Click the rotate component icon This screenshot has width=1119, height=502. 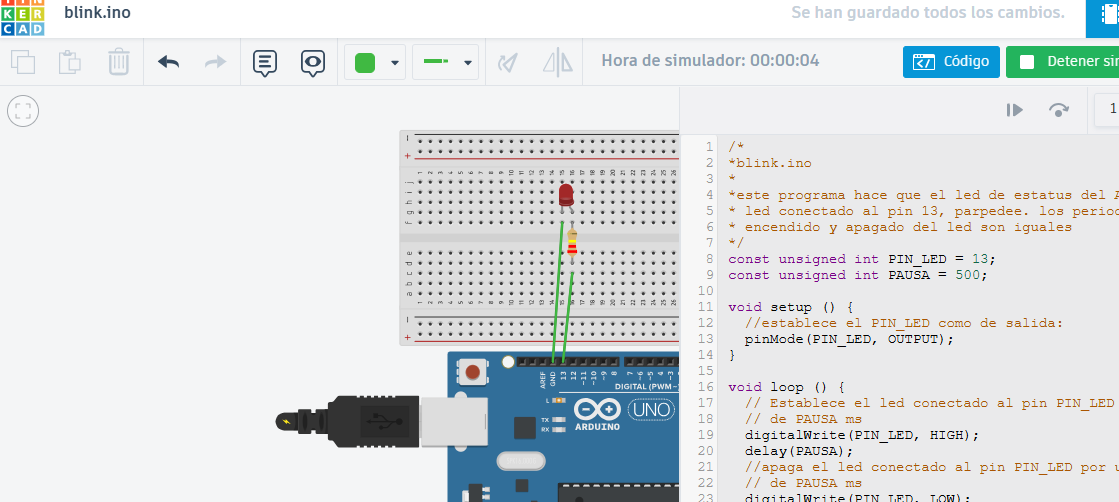[x=509, y=62]
